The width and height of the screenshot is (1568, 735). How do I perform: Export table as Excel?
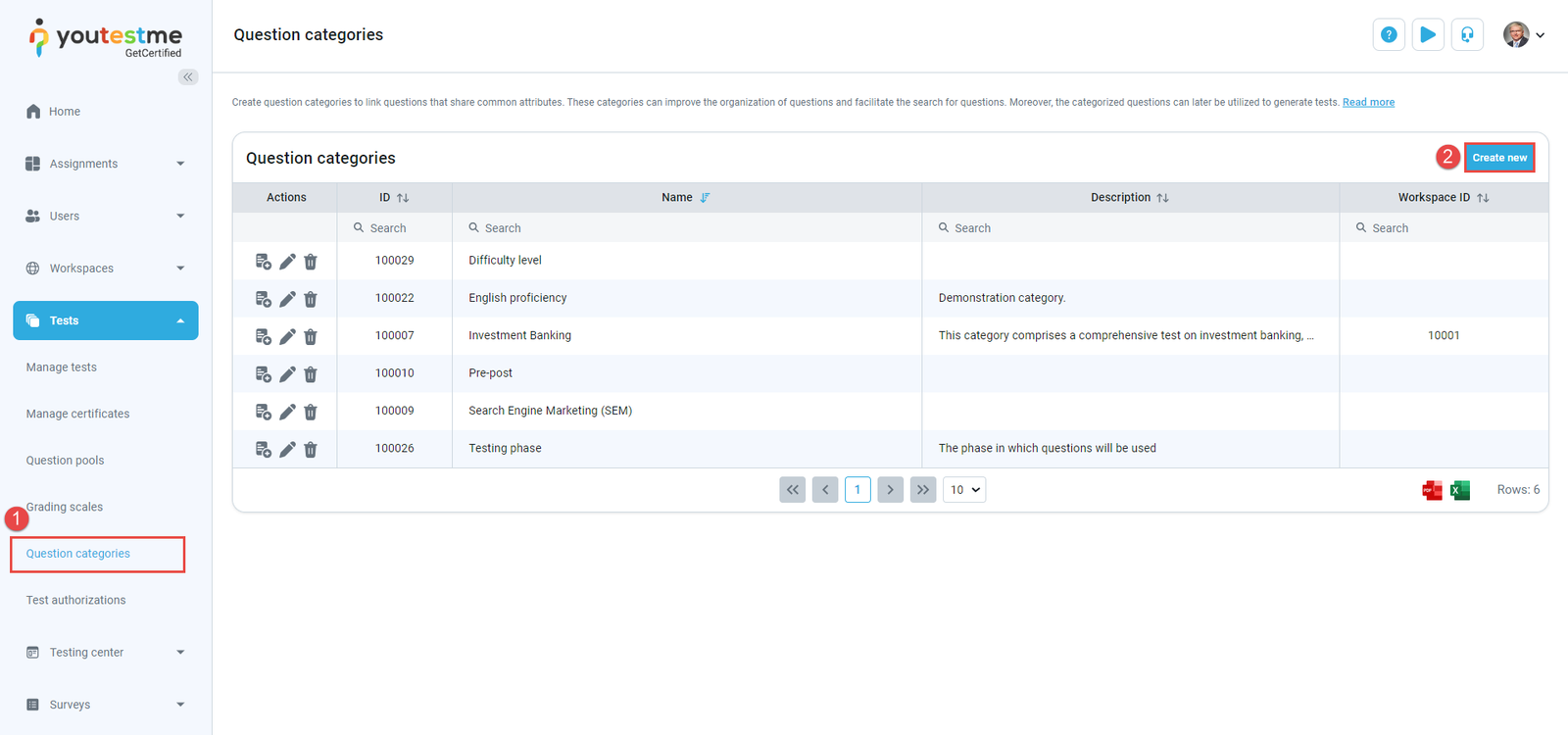pyautogui.click(x=1460, y=490)
